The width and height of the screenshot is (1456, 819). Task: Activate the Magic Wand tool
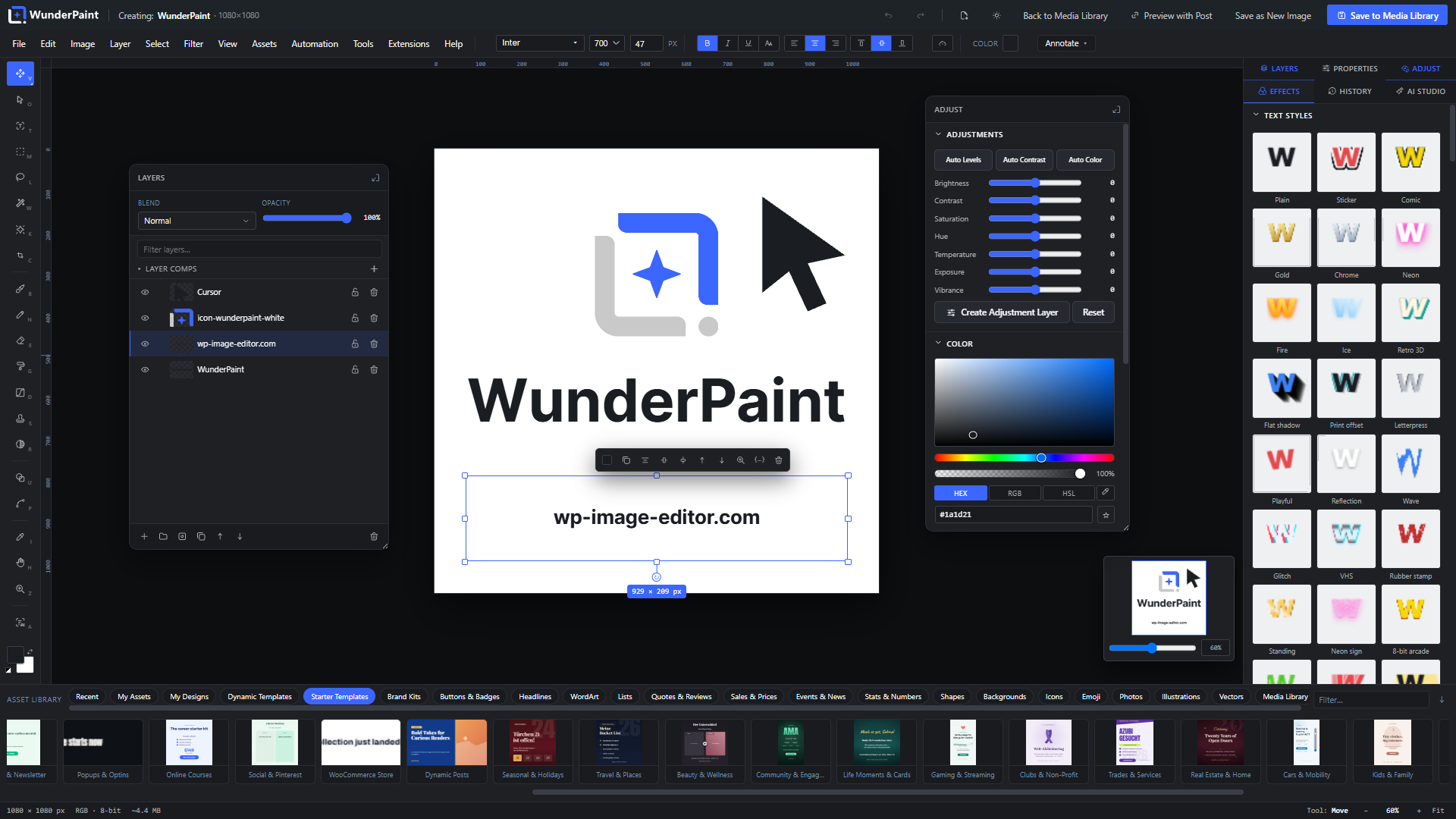coord(20,203)
